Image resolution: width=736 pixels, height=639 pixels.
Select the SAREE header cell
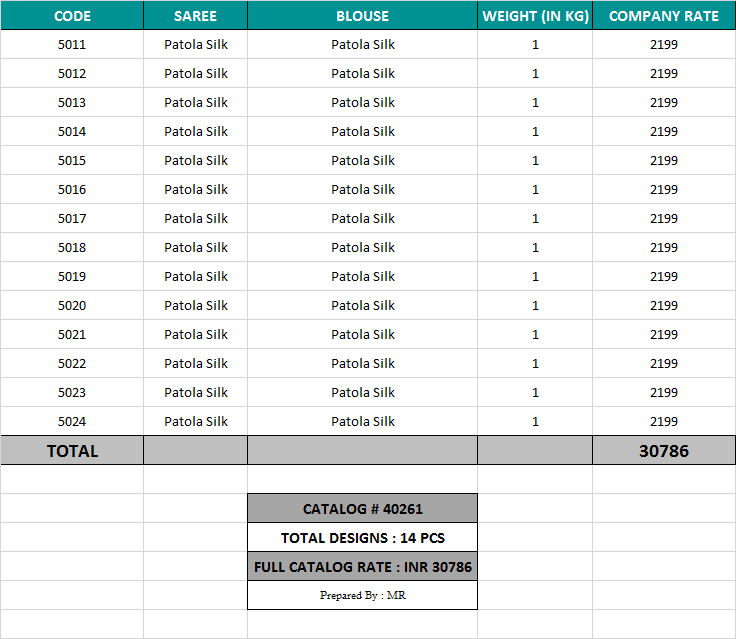point(195,16)
